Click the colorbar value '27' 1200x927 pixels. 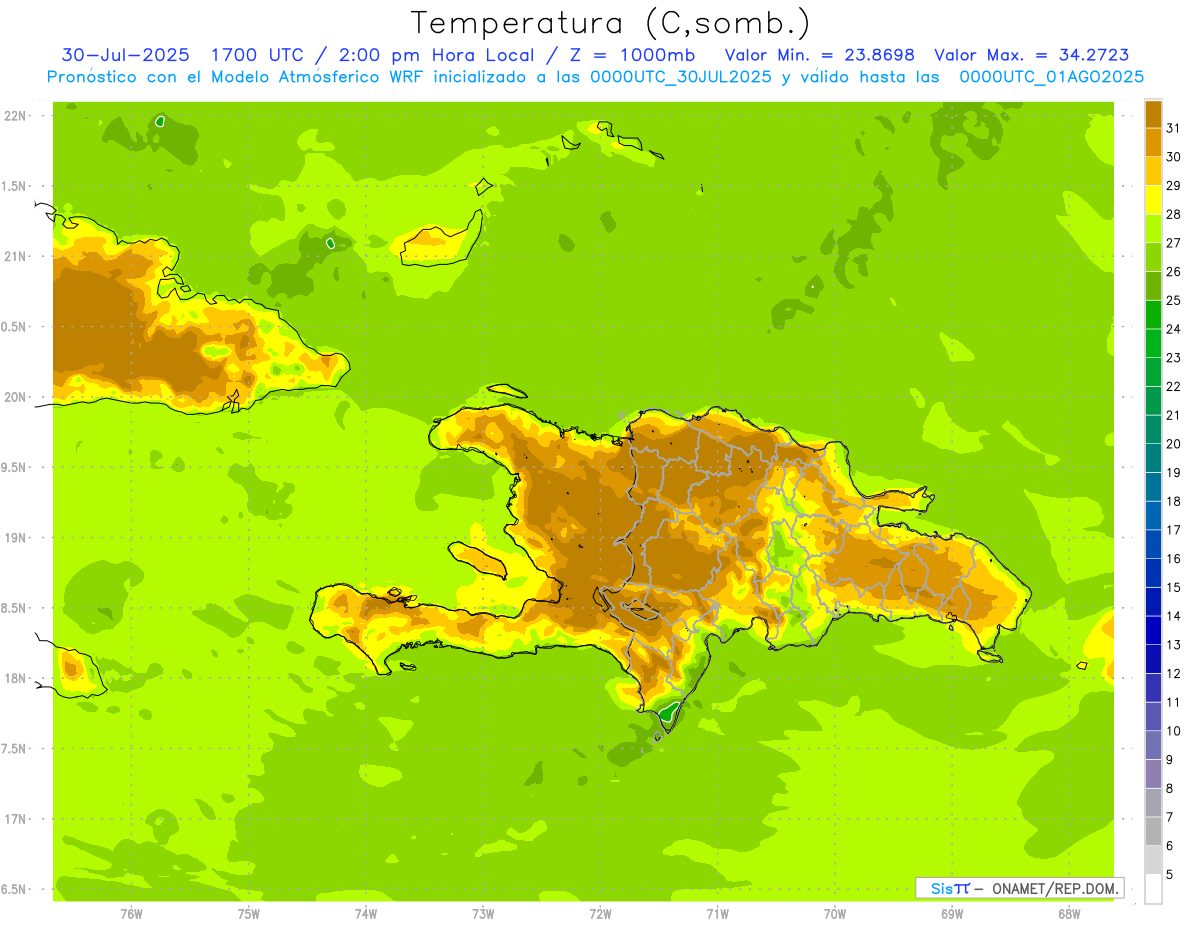click(x=1174, y=243)
